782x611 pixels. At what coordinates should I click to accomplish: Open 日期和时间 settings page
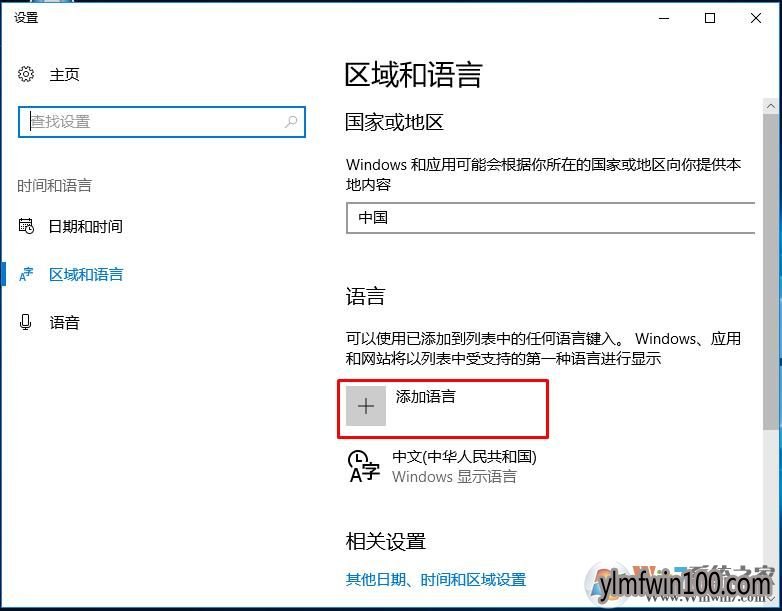click(85, 226)
